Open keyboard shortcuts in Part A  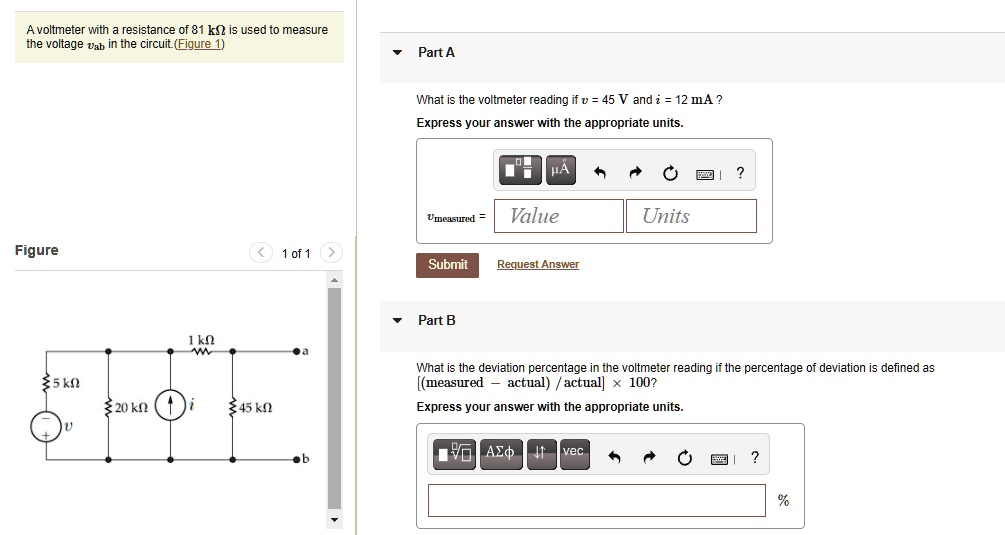click(x=707, y=173)
